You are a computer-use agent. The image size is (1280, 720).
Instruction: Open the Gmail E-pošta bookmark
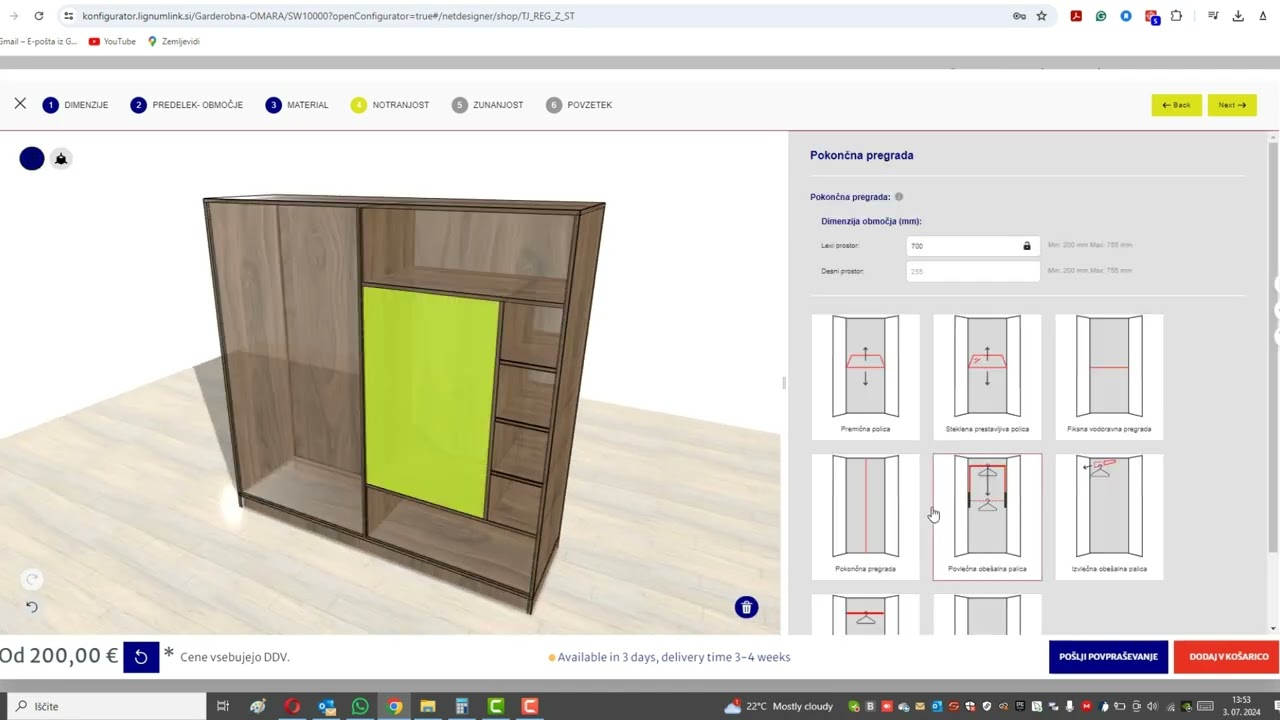click(38, 41)
